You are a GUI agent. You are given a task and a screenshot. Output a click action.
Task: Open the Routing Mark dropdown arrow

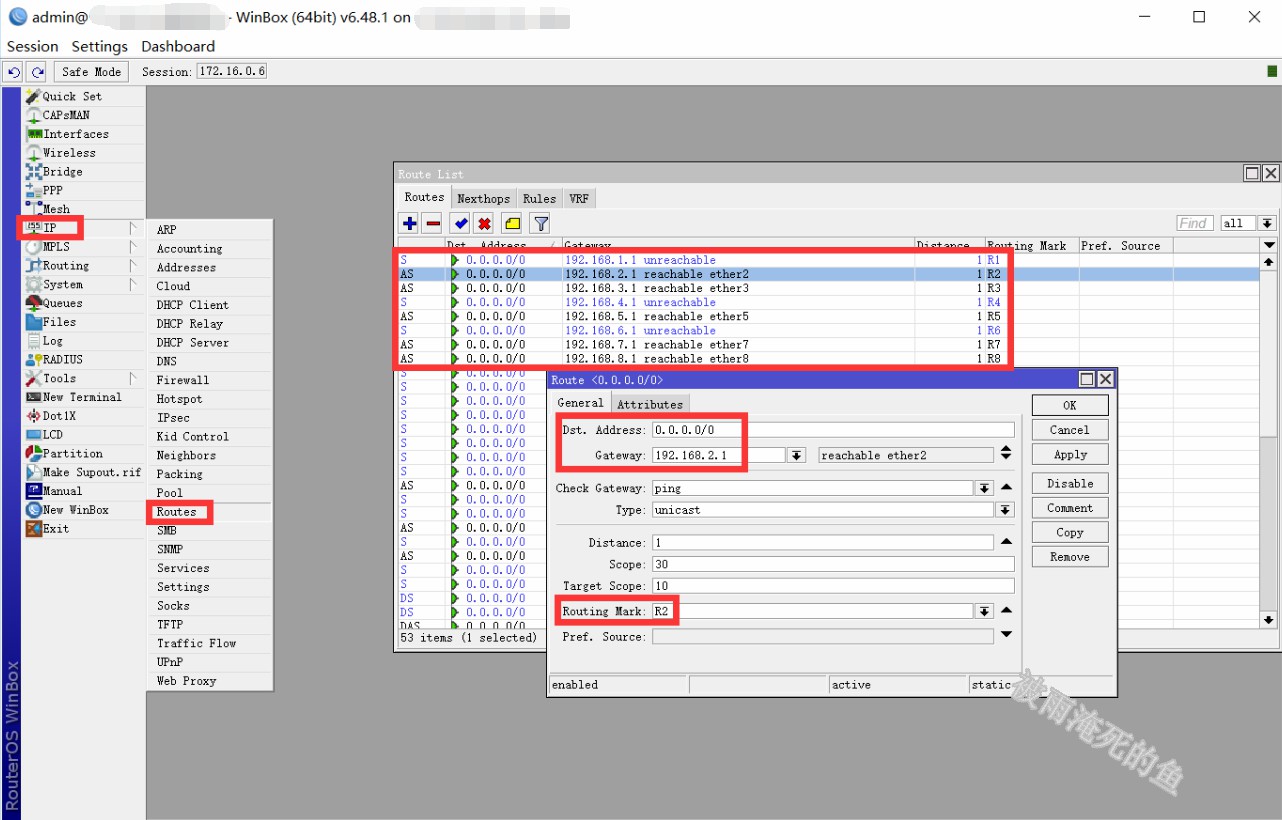(984, 611)
